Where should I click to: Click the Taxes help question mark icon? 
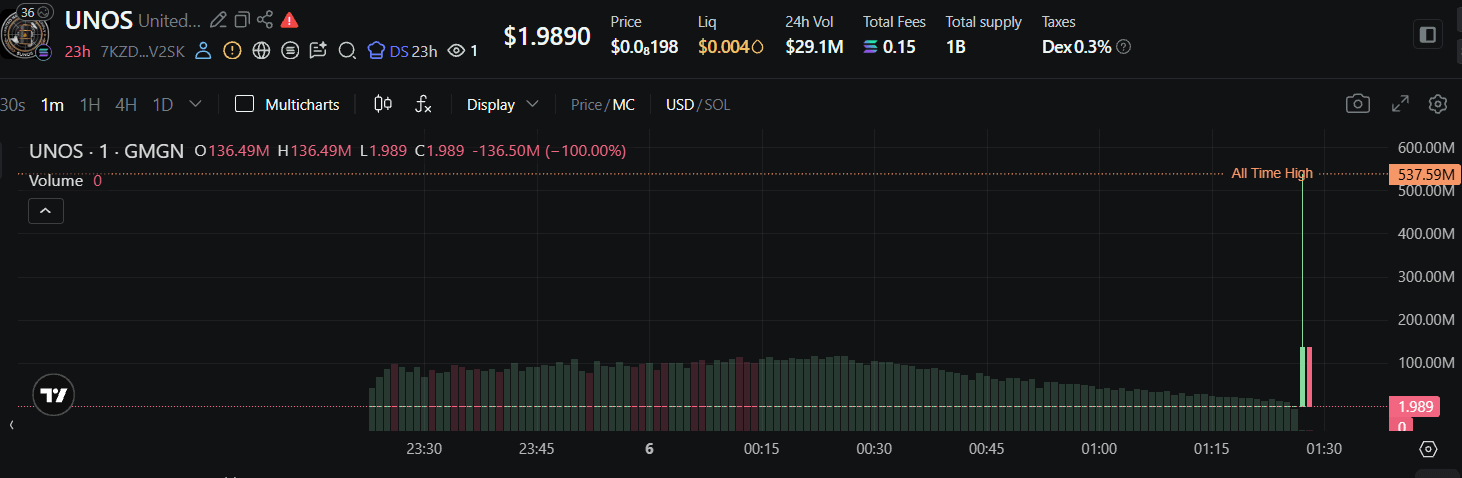click(x=1123, y=47)
